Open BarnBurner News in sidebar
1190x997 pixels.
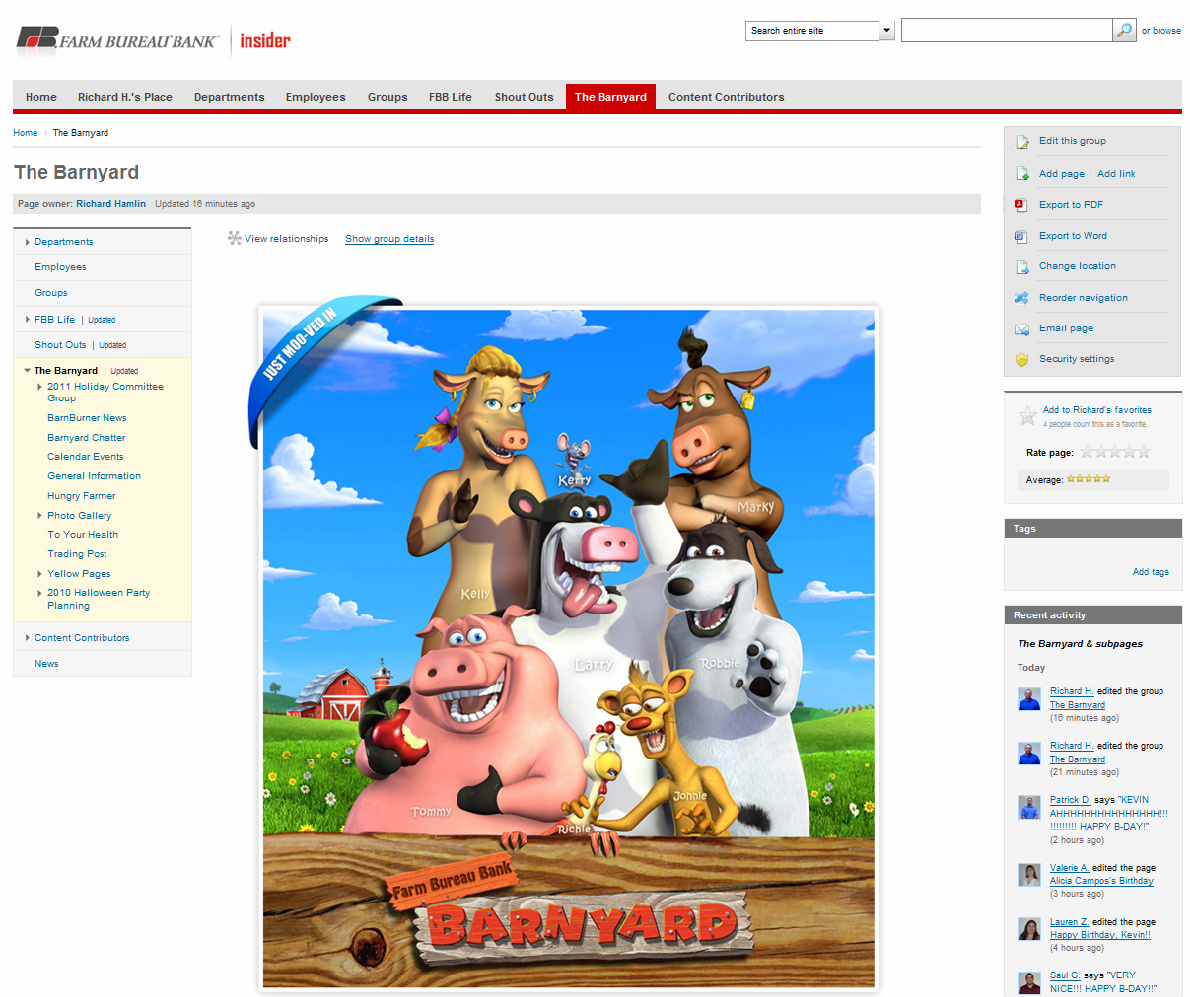coord(87,418)
